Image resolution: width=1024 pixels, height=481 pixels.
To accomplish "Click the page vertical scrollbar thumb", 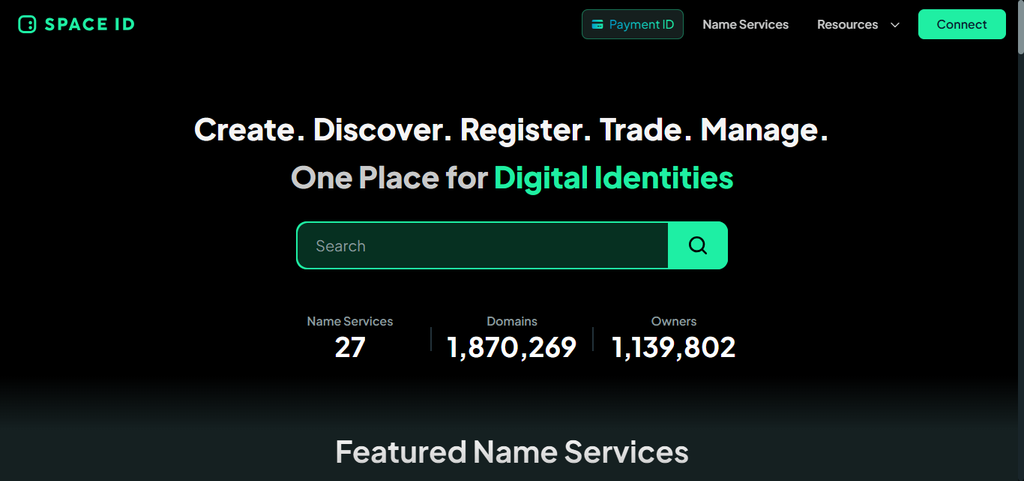I will click(x=1021, y=27).
